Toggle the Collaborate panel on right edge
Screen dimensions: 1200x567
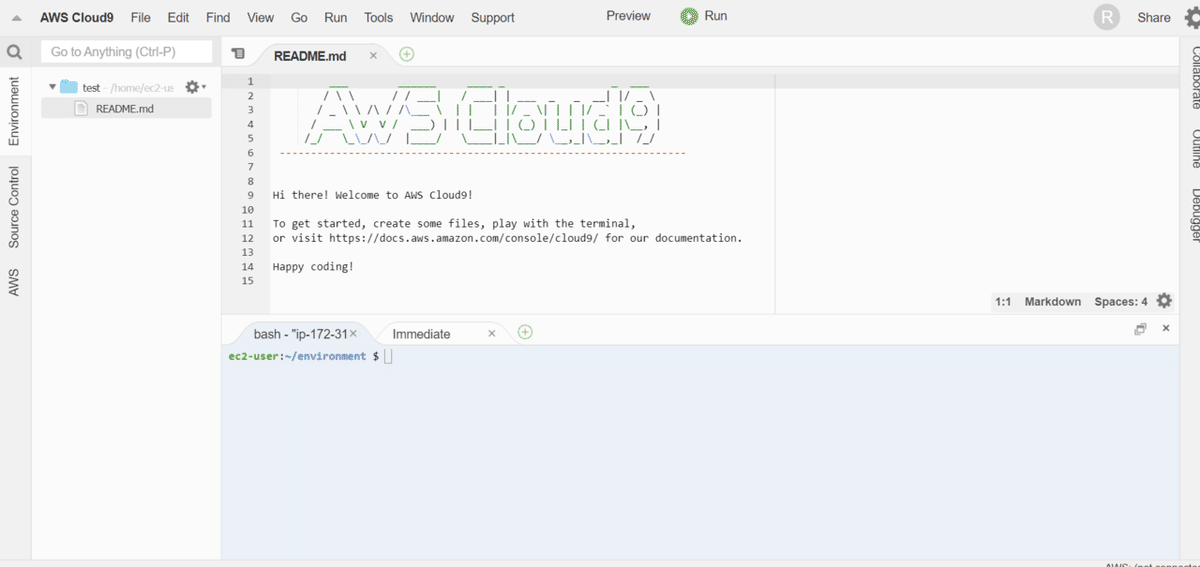[x=1193, y=78]
